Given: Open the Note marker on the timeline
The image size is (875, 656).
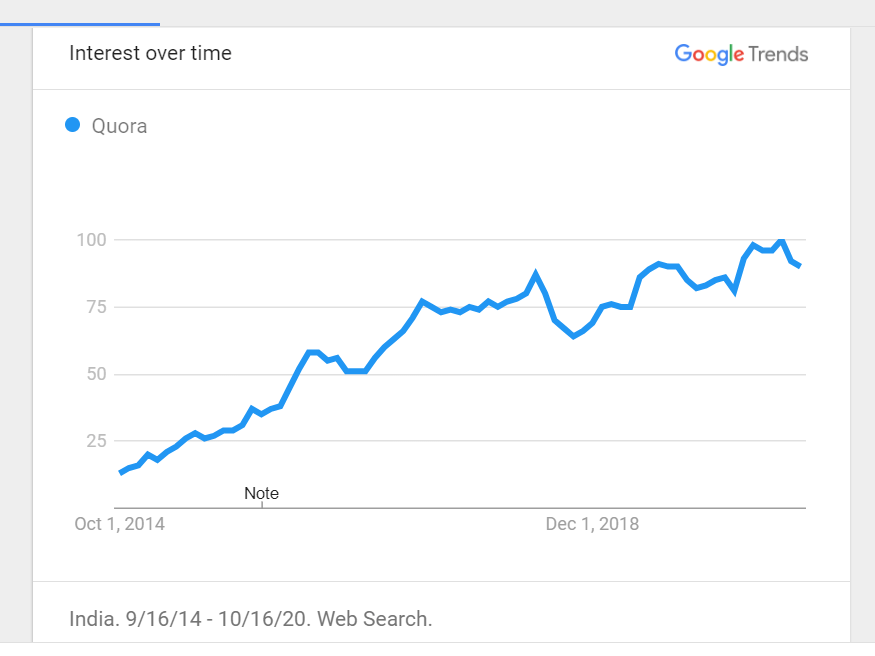Looking at the screenshot, I should (262, 493).
